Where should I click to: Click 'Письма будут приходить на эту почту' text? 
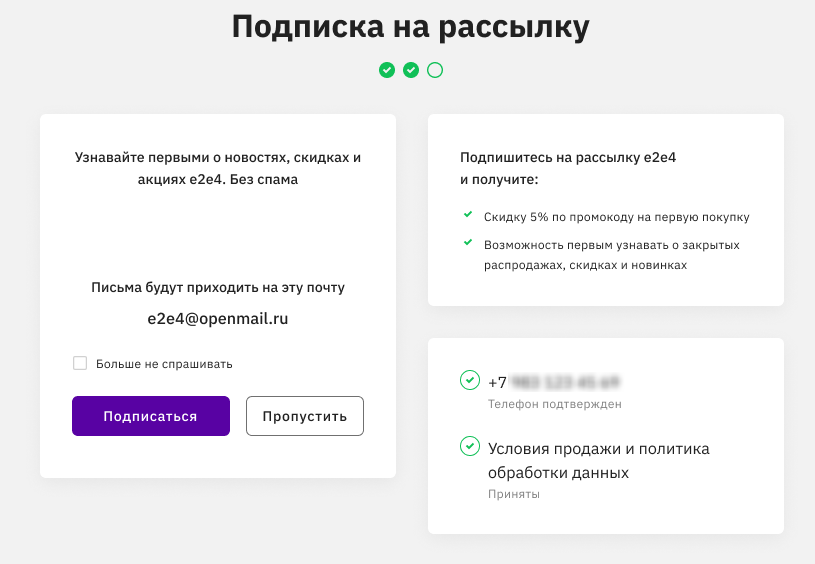coord(218,287)
